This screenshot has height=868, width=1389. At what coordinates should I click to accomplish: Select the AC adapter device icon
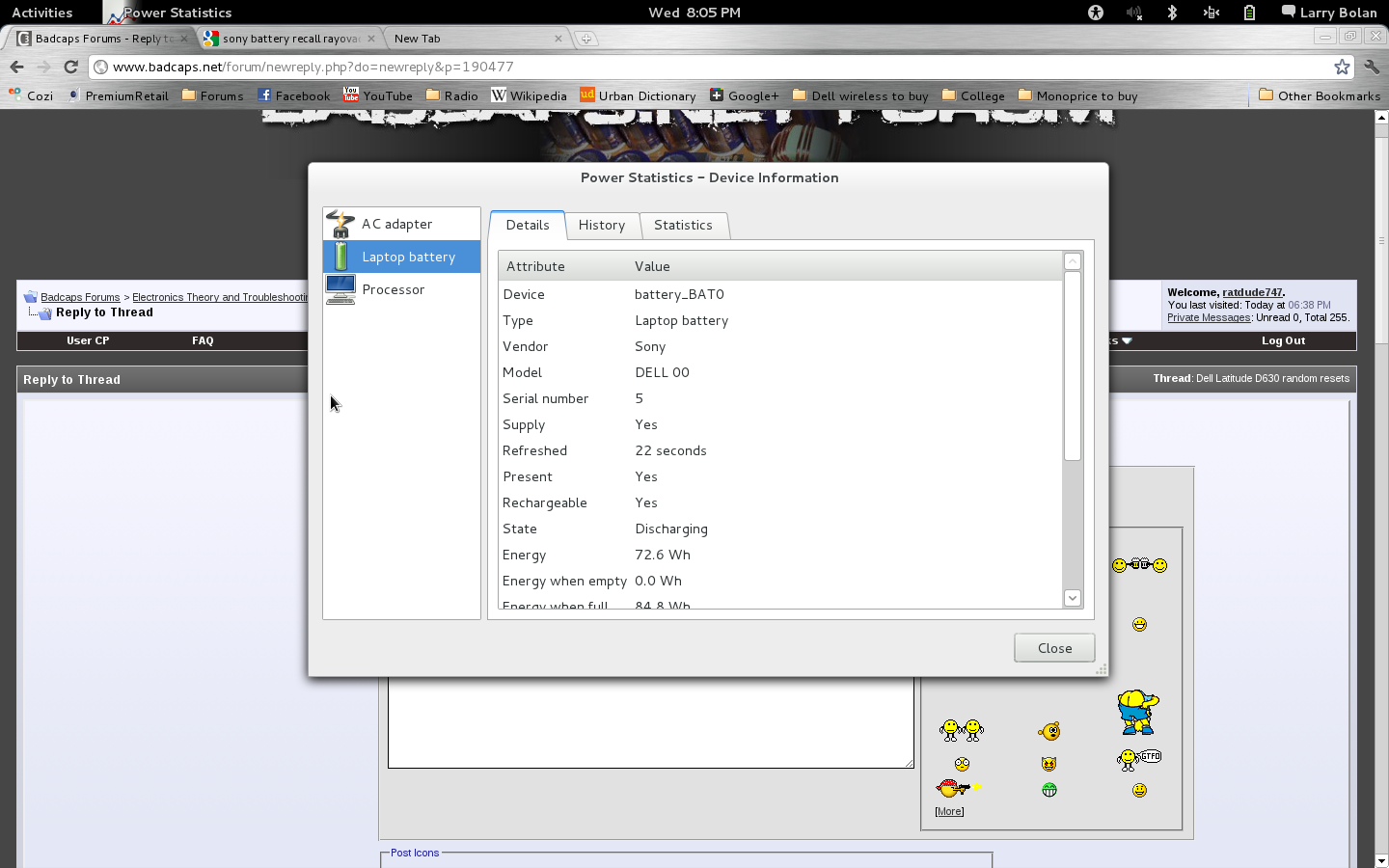(340, 224)
